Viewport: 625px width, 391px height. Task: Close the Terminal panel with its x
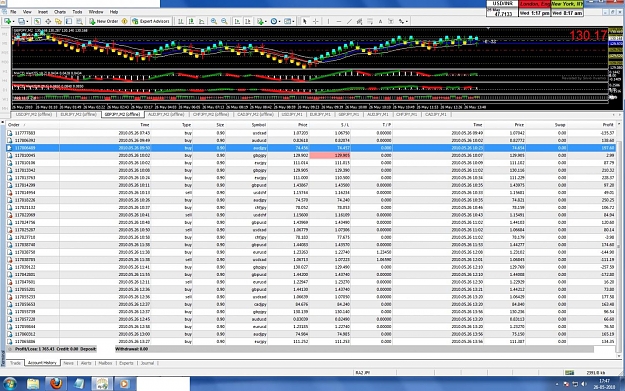click(x=2, y=122)
